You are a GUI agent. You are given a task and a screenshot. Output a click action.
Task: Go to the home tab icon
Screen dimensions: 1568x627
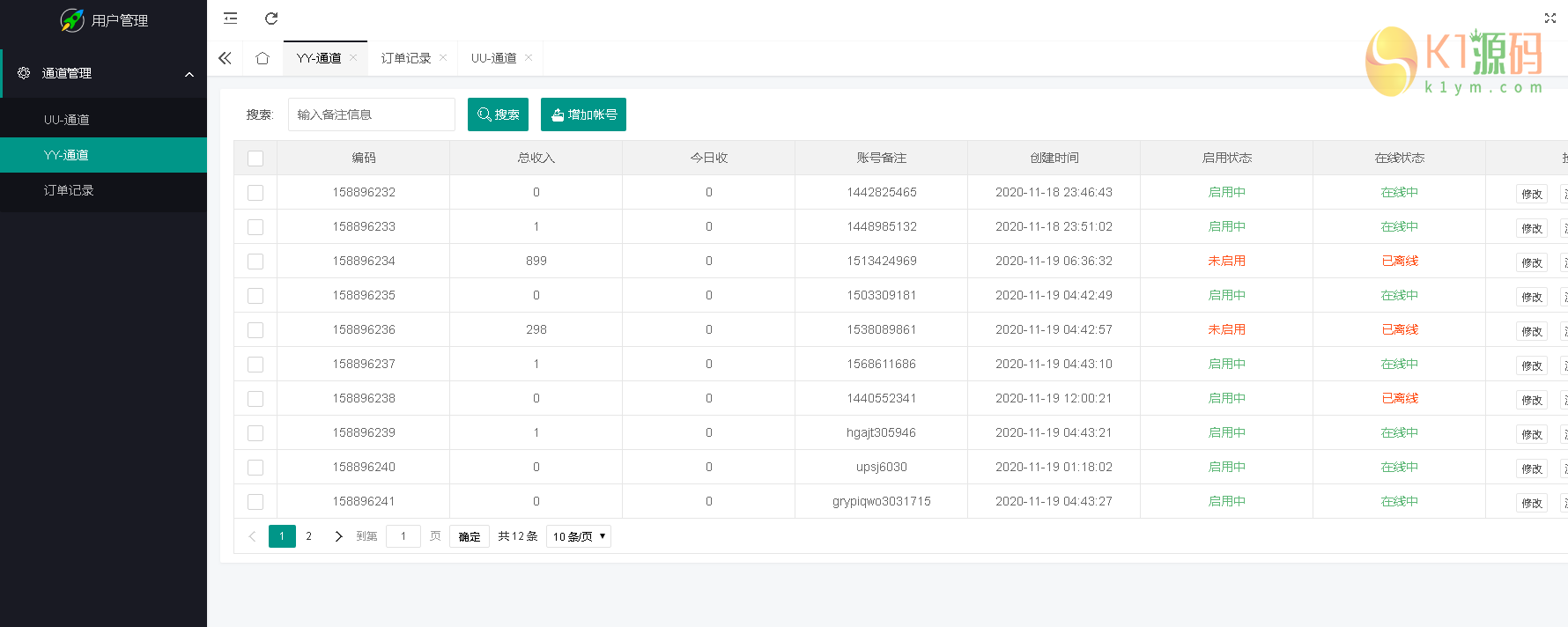tap(262, 58)
